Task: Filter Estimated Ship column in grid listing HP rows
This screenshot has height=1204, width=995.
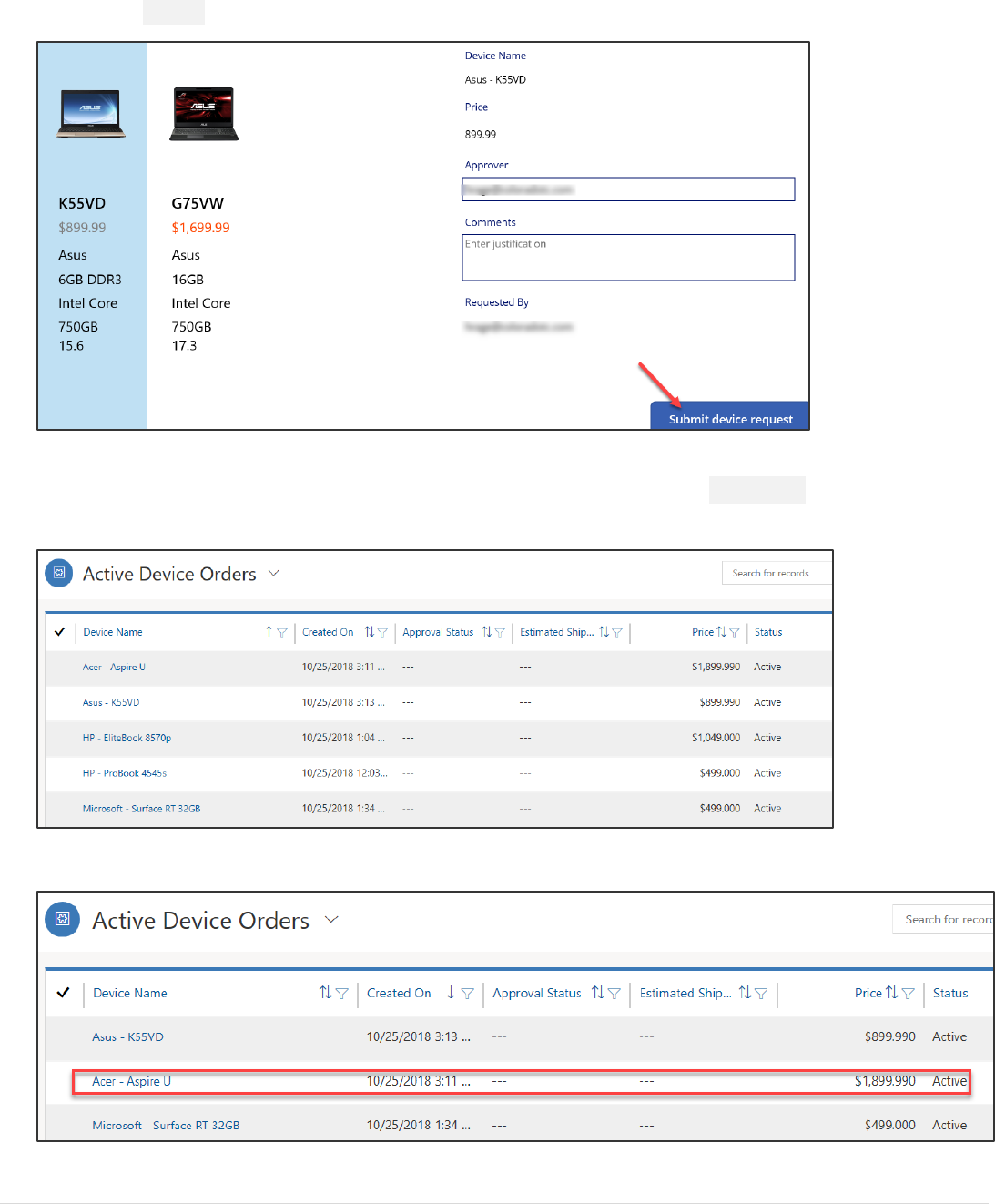Action: (x=617, y=632)
